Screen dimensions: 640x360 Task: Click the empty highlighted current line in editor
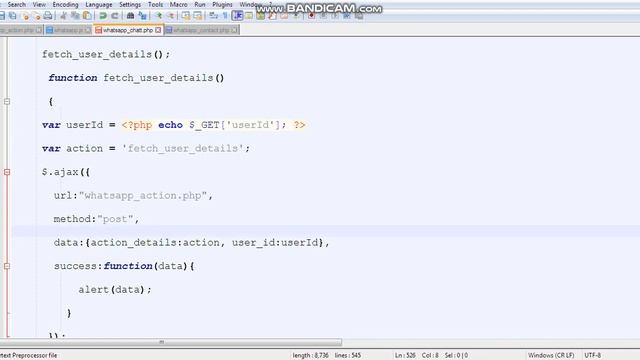coord(325,231)
